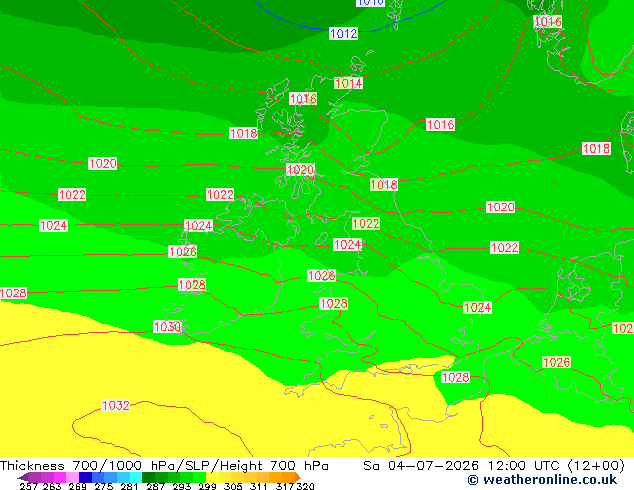Click the darkest green swatch above 287
This screenshot has width=634, height=490.
pos(148,477)
